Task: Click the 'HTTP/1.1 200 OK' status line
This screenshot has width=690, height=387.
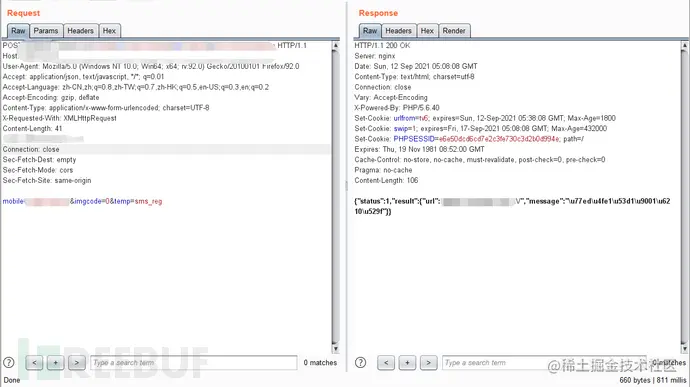Action: 382,45
